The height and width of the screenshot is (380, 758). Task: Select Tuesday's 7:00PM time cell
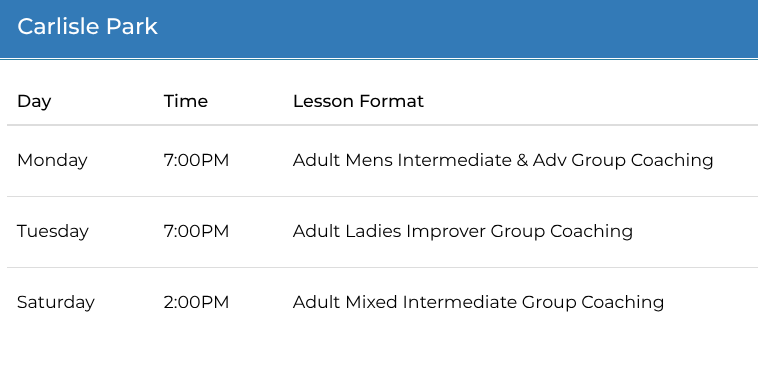196,231
